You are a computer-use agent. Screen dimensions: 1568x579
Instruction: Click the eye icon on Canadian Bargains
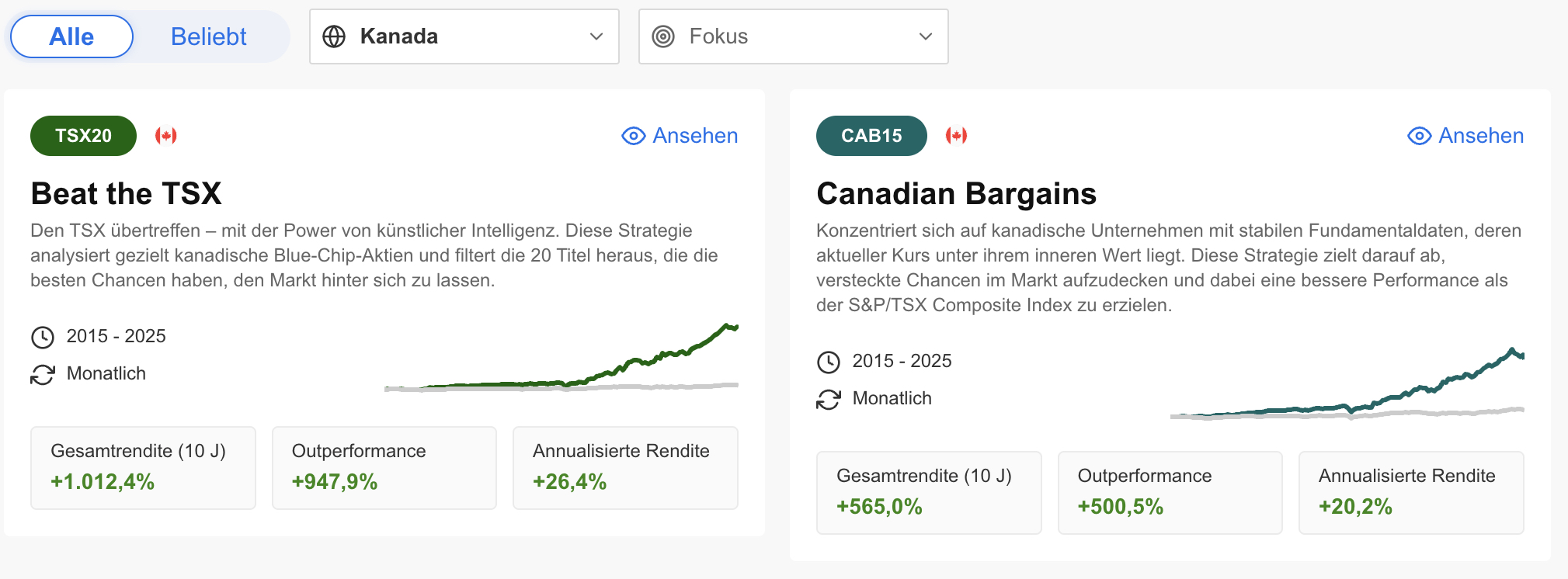[x=1420, y=136]
